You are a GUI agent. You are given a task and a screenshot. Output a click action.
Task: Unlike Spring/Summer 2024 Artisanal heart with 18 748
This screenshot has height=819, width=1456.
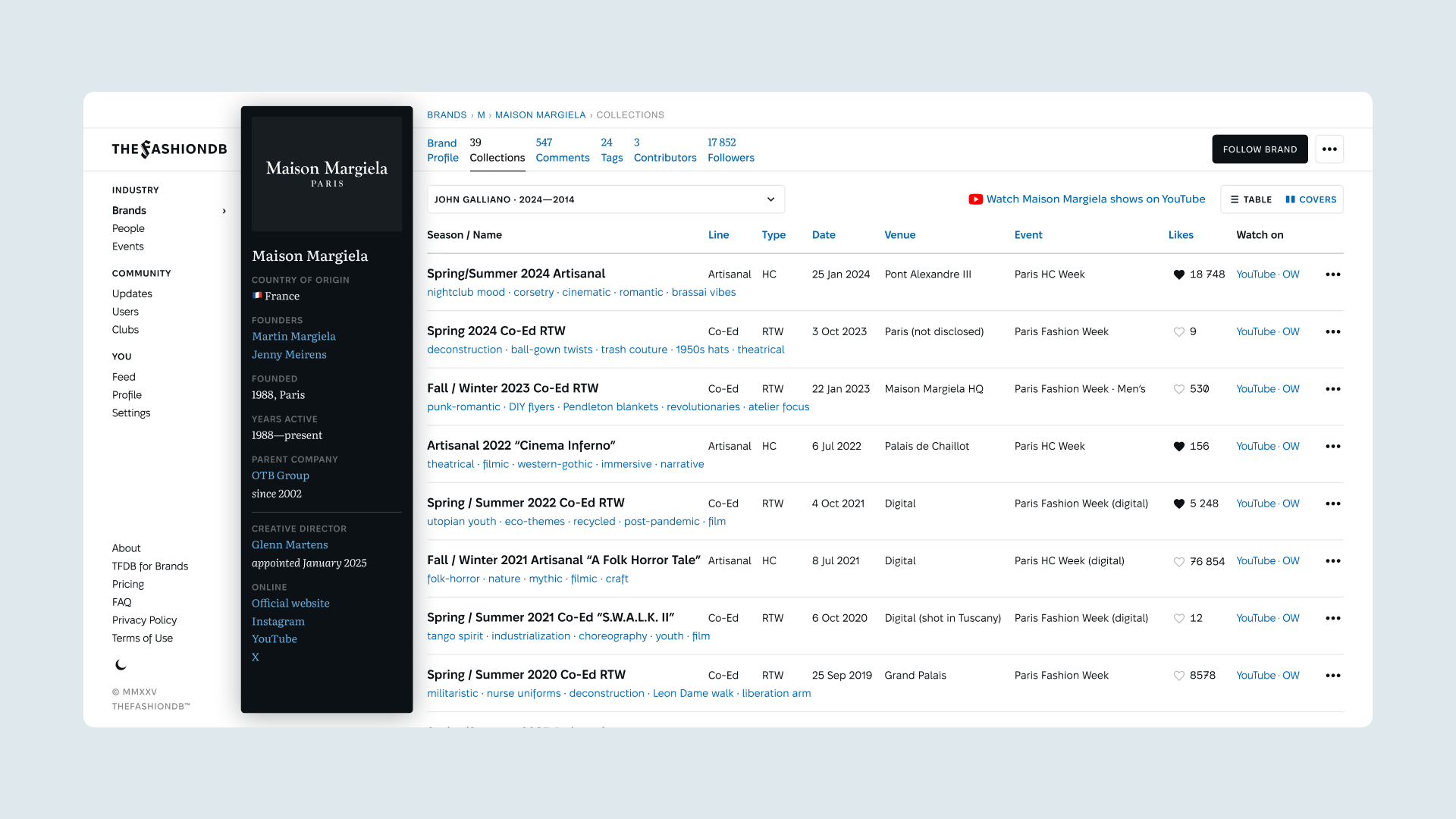coord(1178,275)
